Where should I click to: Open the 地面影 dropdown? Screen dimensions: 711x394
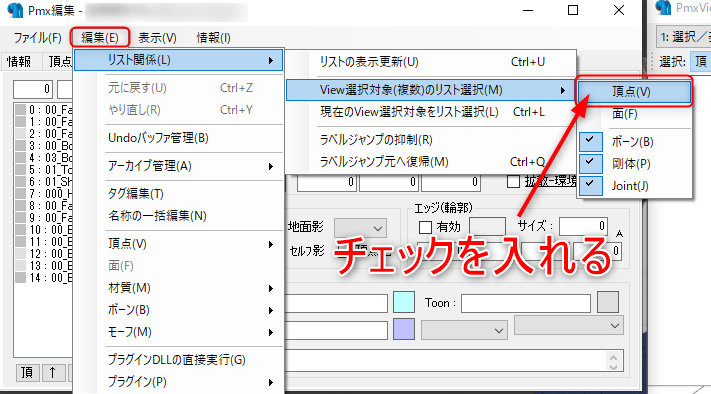click(x=360, y=228)
